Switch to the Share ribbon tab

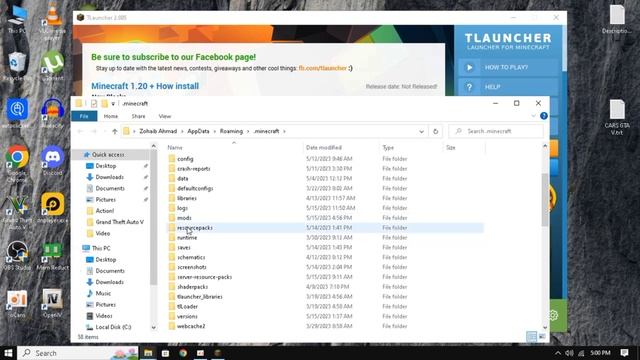click(138, 116)
